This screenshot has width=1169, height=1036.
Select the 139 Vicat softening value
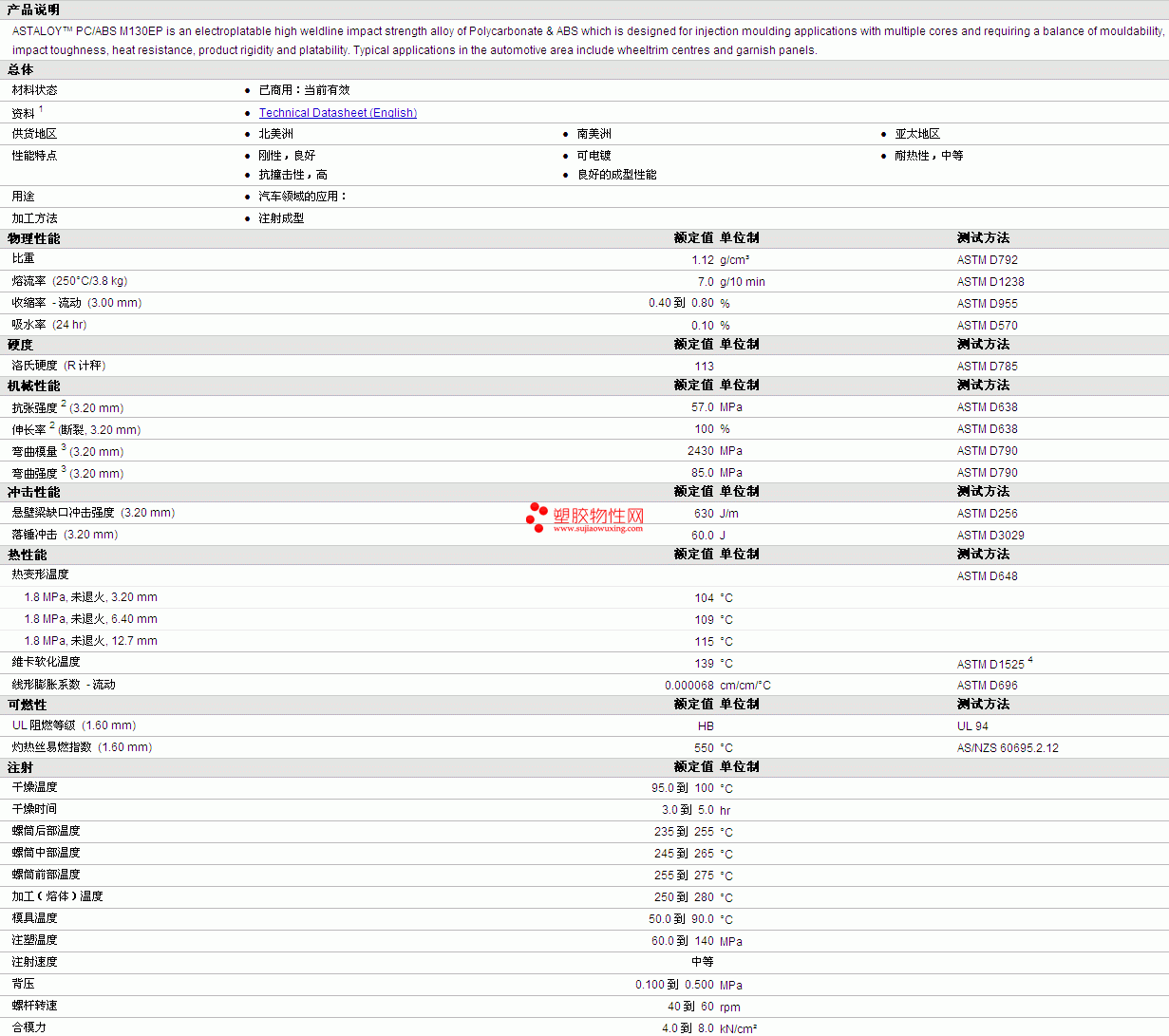[704, 664]
